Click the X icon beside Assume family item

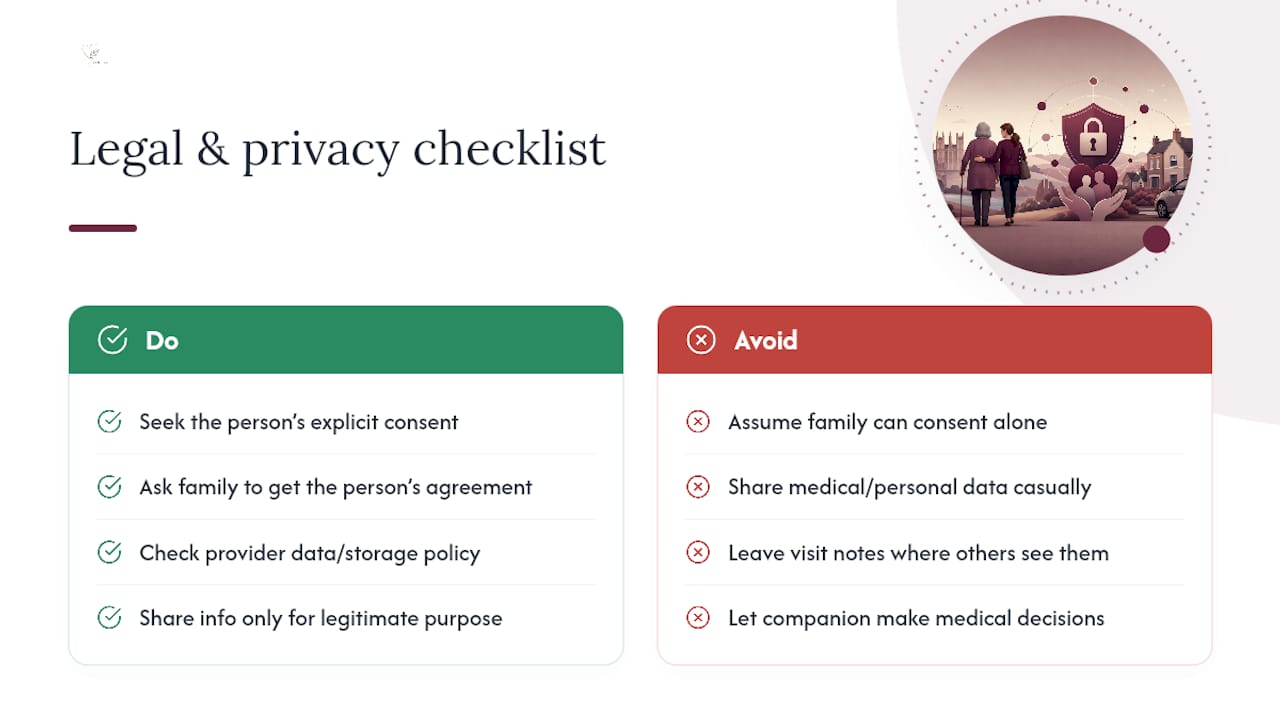click(698, 421)
